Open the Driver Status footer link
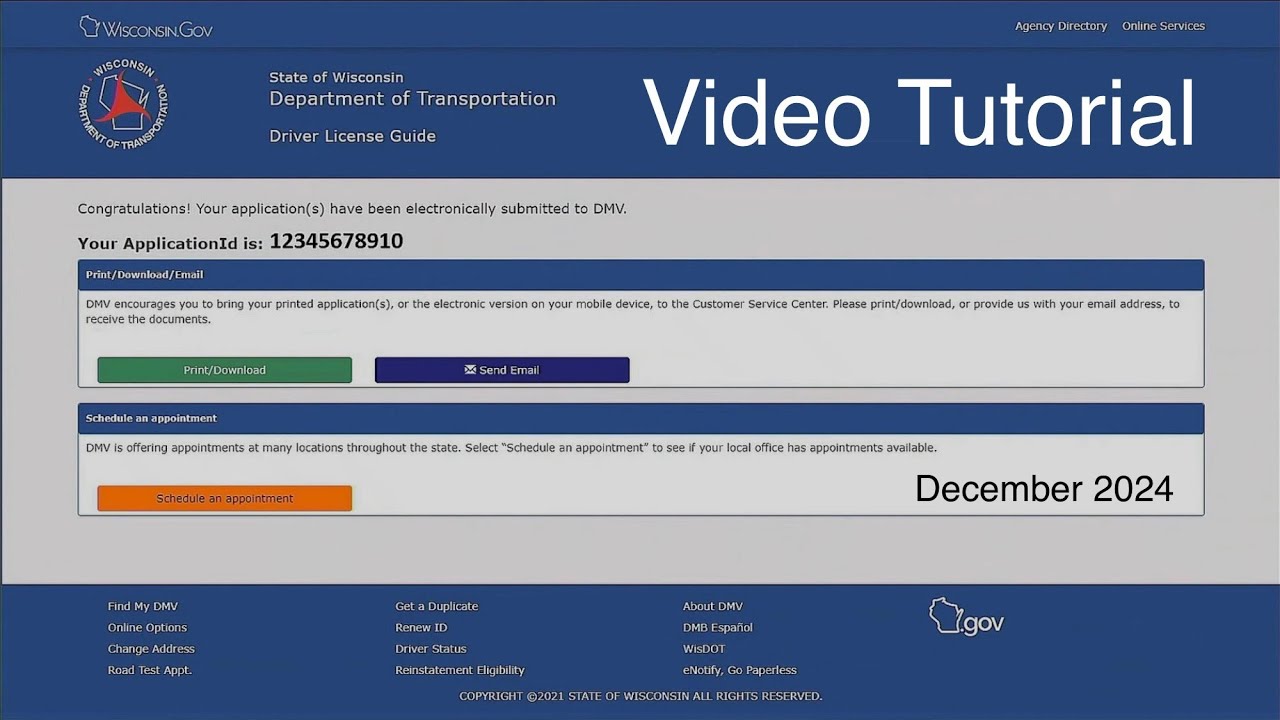1280x720 pixels. coord(431,649)
